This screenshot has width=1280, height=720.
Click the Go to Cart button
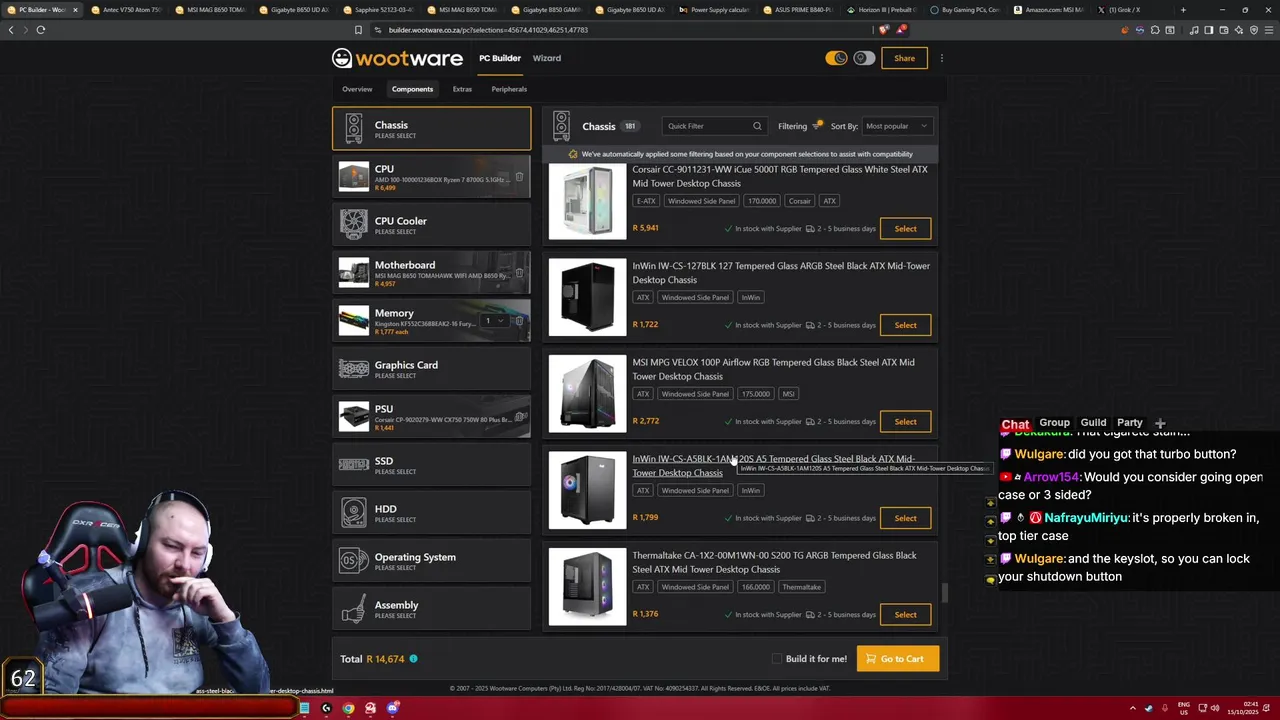click(897, 659)
